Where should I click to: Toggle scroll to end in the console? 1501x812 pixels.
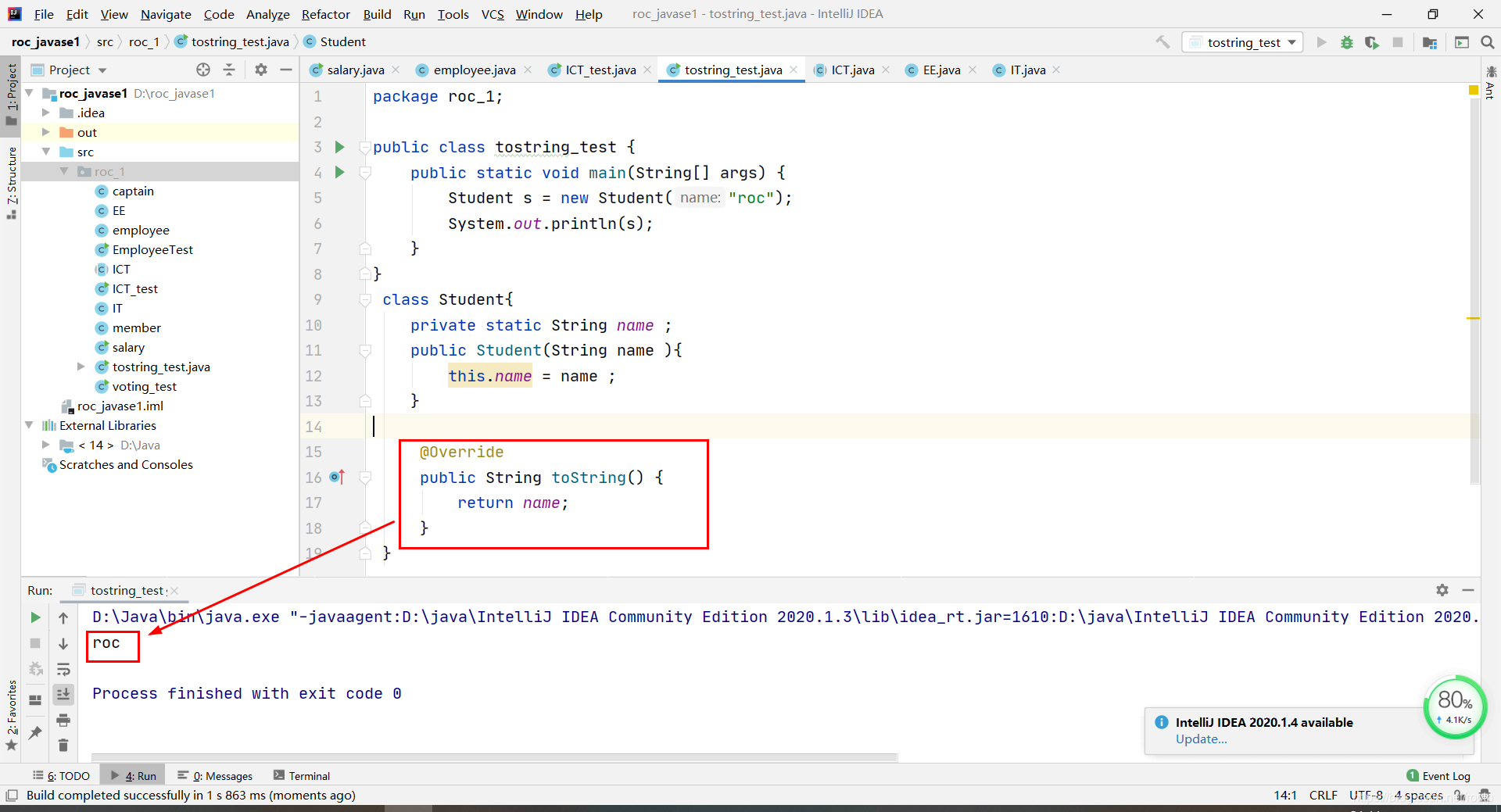tap(63, 694)
